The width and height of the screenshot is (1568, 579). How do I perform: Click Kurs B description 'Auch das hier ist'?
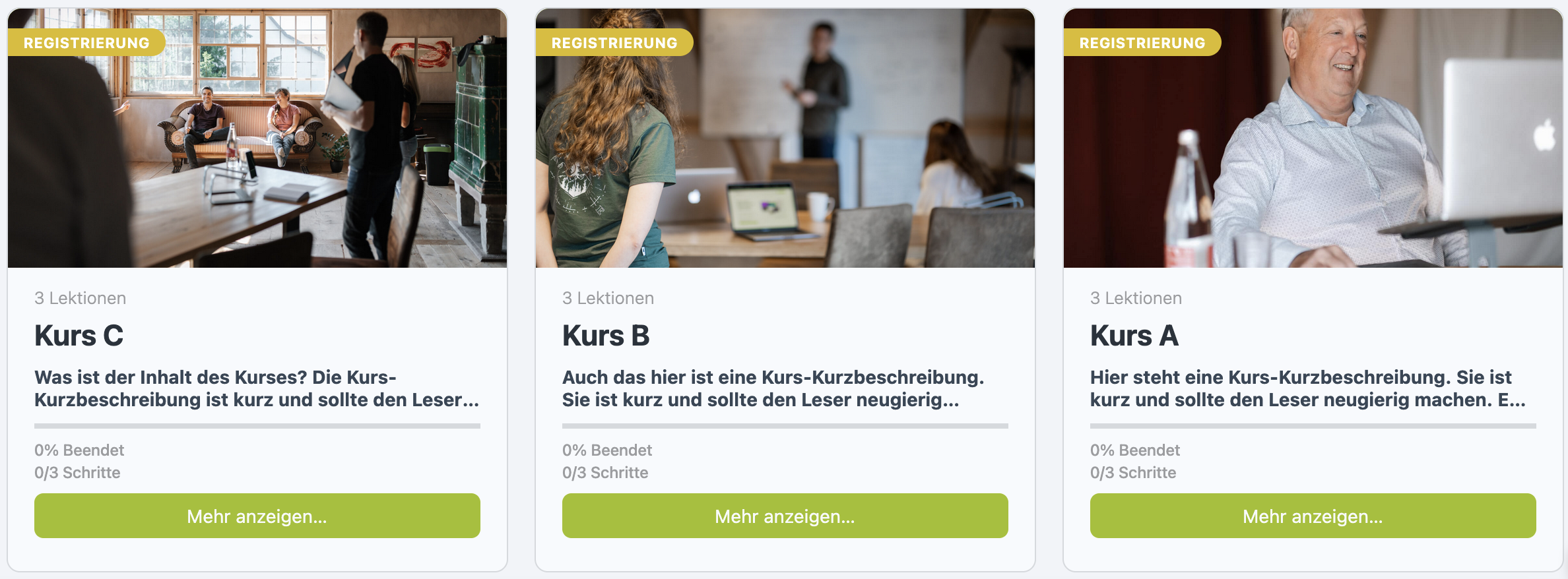[x=773, y=388]
